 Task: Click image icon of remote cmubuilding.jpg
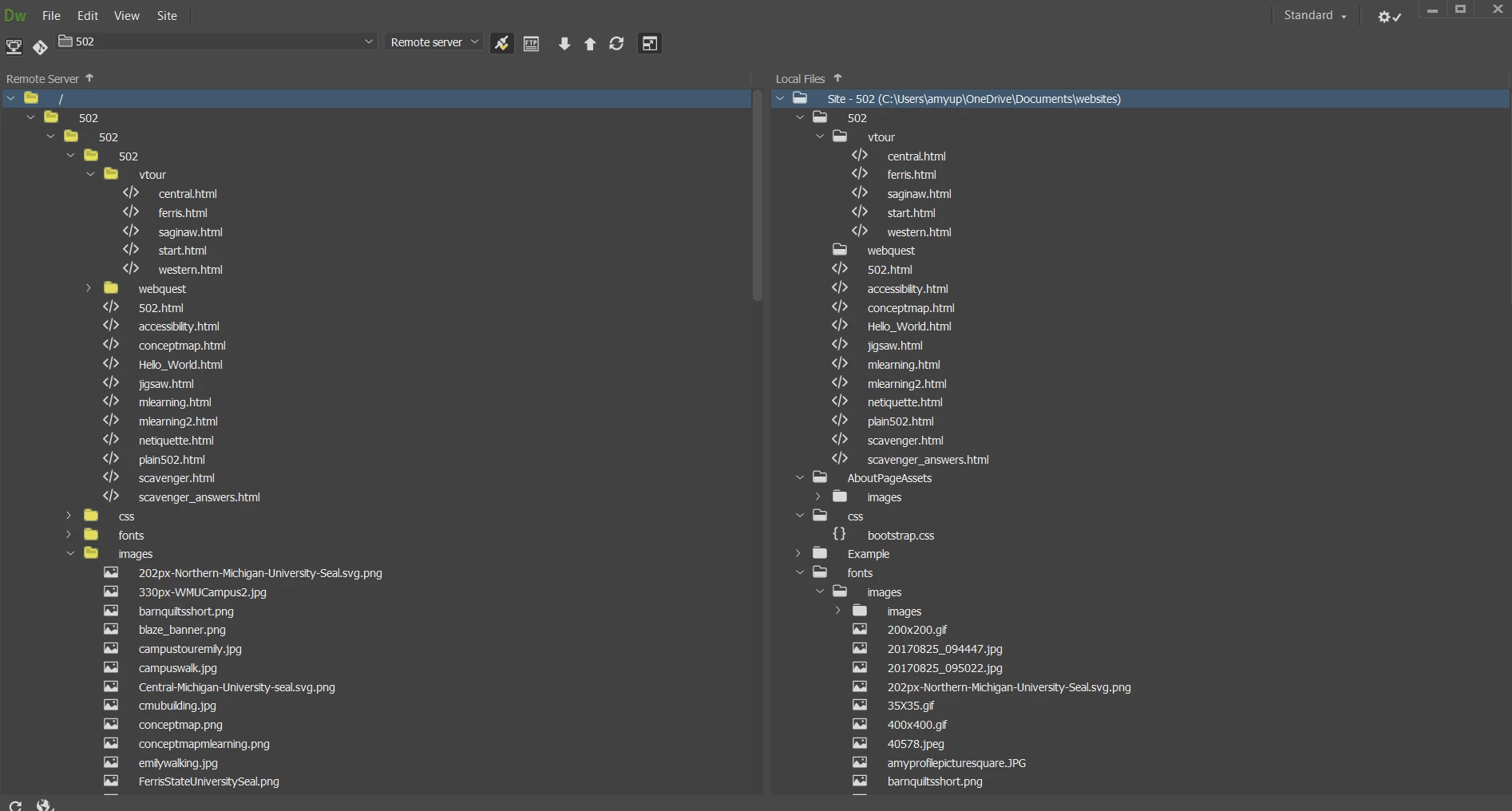(x=111, y=705)
